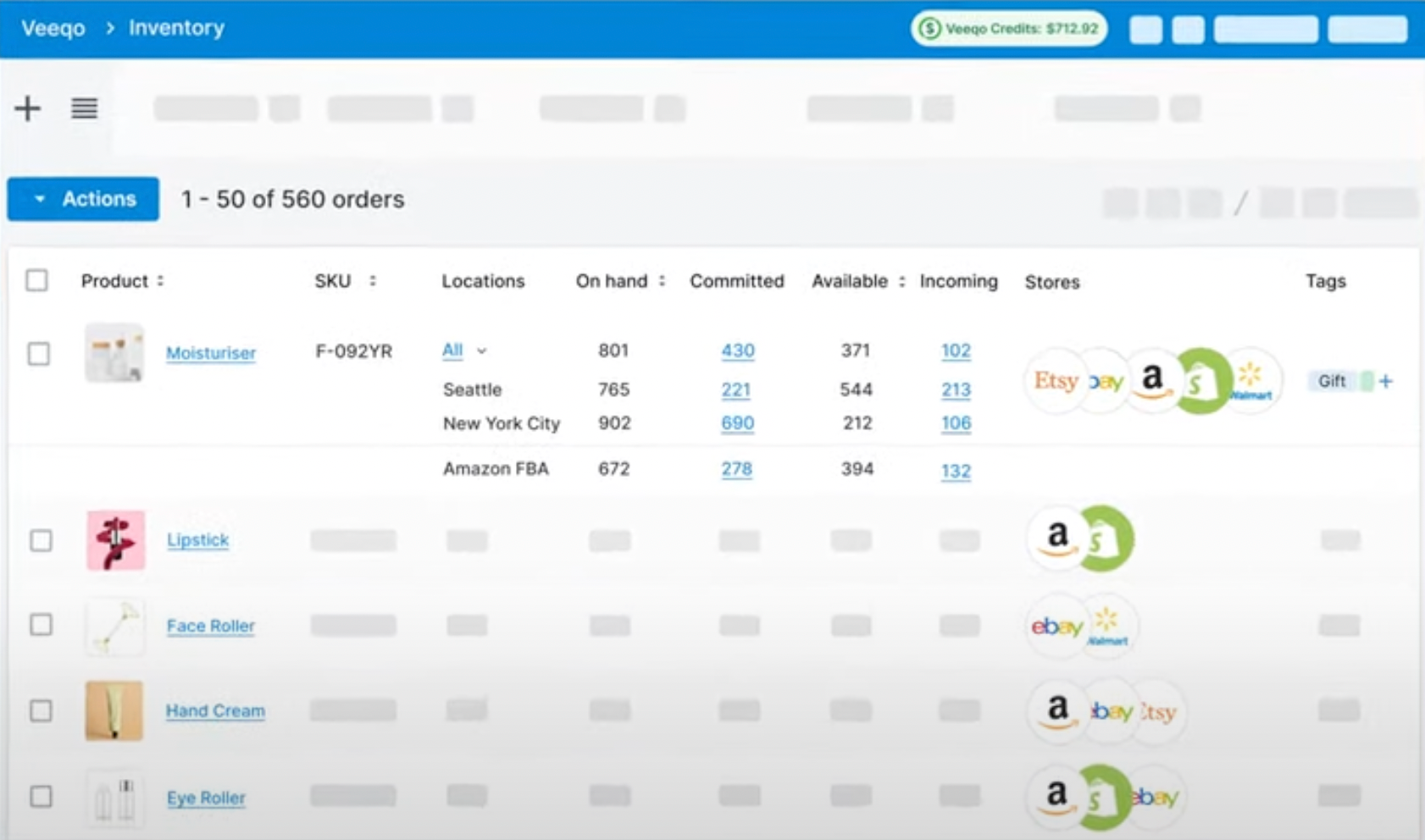Check the Face Roller row checkbox

tap(41, 625)
